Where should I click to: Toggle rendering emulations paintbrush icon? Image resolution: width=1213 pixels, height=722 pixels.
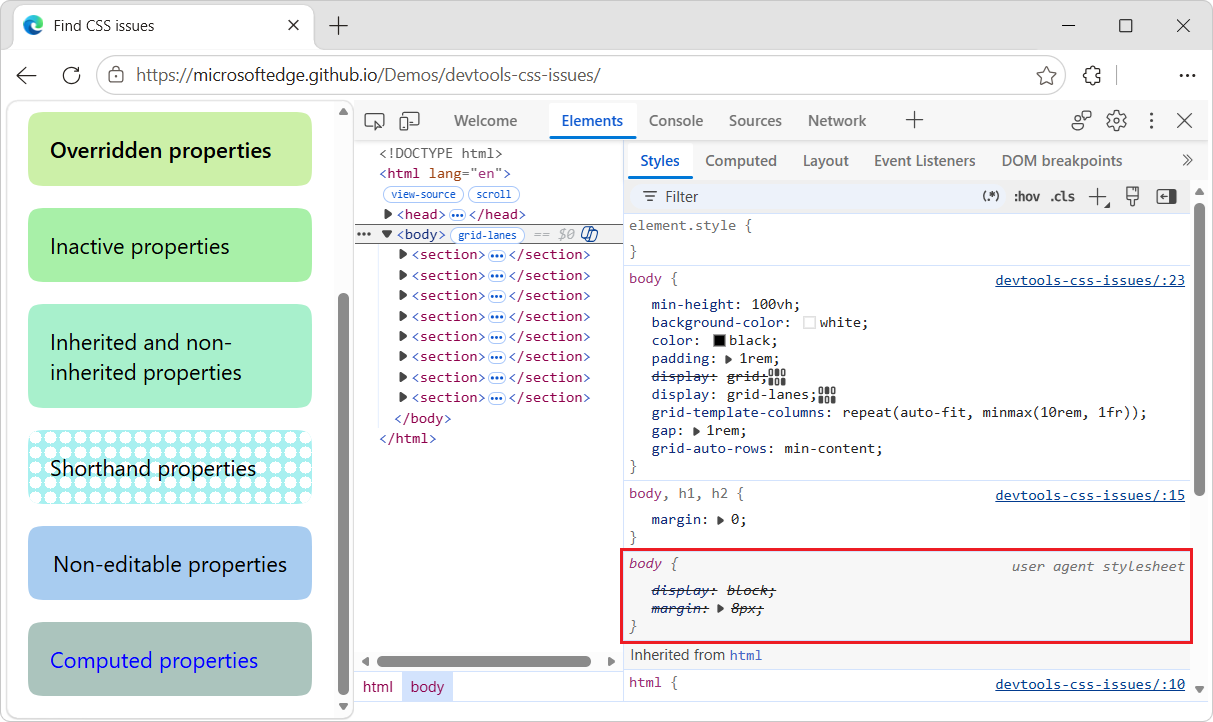tap(1132, 196)
